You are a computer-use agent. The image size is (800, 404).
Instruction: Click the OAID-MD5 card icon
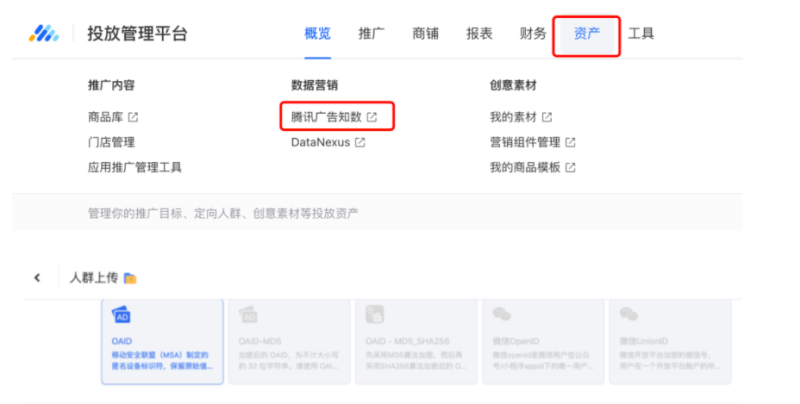248,315
